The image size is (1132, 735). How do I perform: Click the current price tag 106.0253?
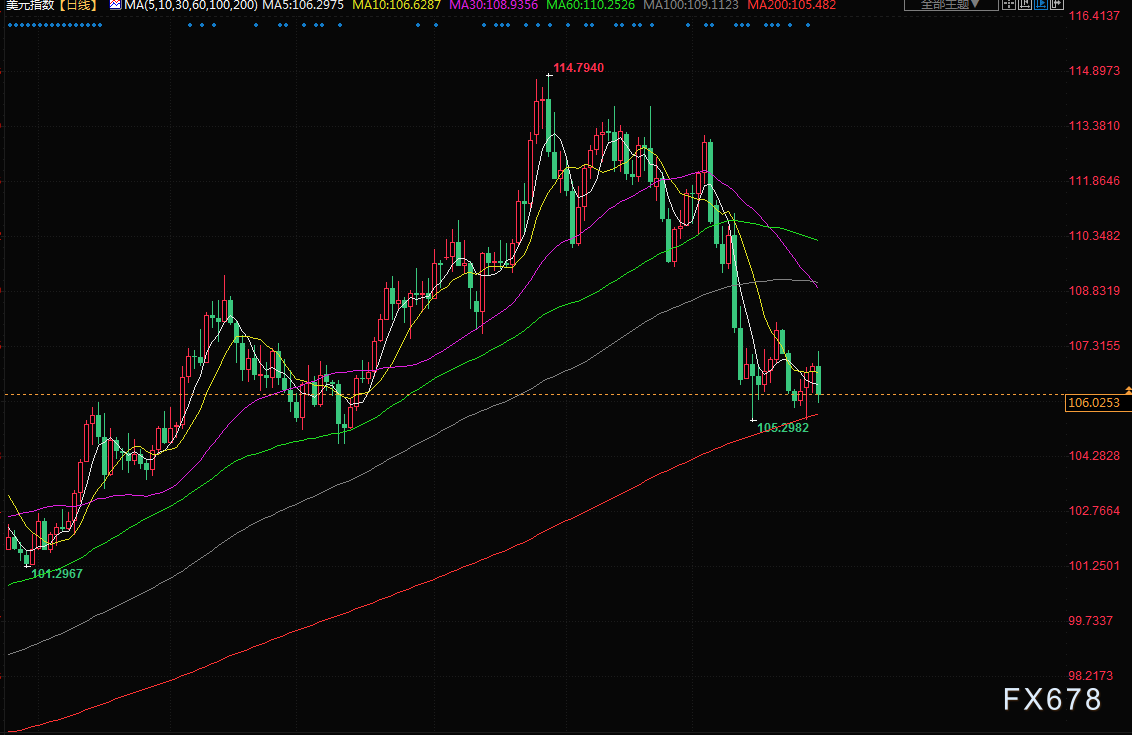[1093, 403]
